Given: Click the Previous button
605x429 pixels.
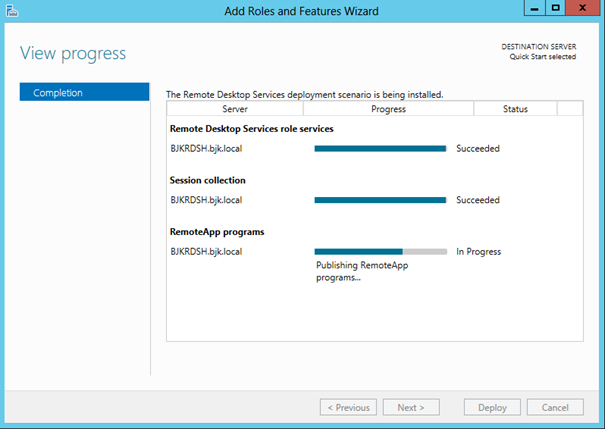Looking at the screenshot, I should pyautogui.click(x=348, y=407).
